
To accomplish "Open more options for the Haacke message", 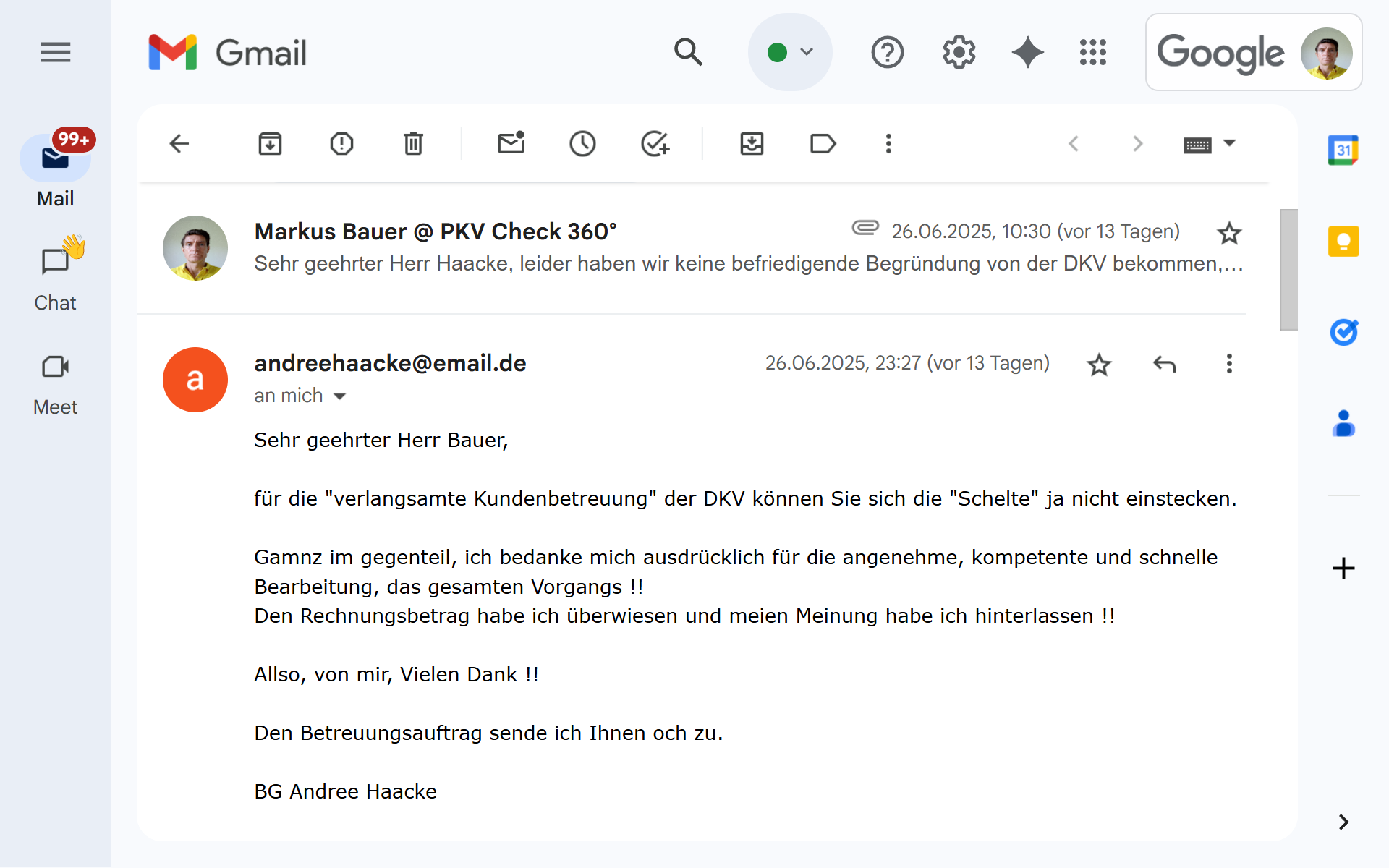I will click(x=1228, y=365).
